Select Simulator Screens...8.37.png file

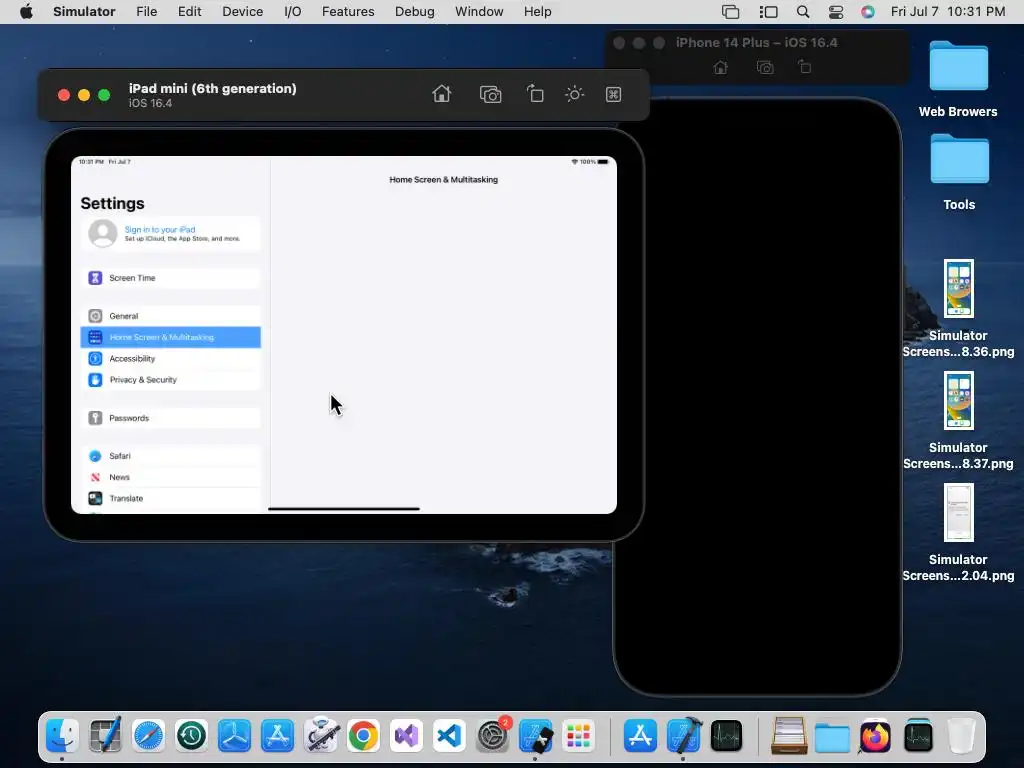pos(958,421)
